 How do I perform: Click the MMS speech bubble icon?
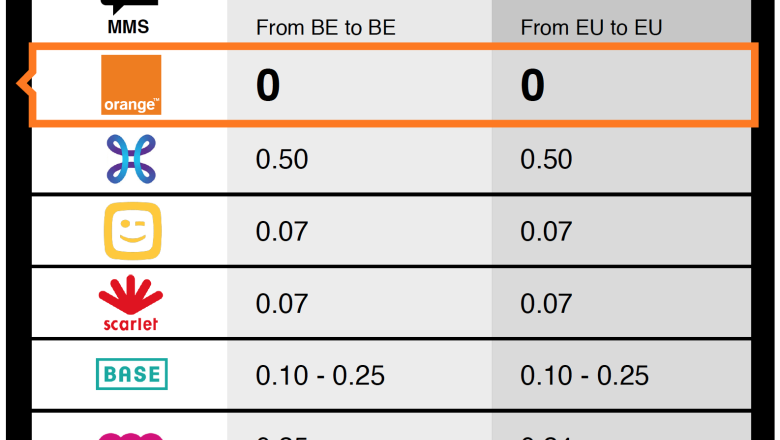pos(129,7)
